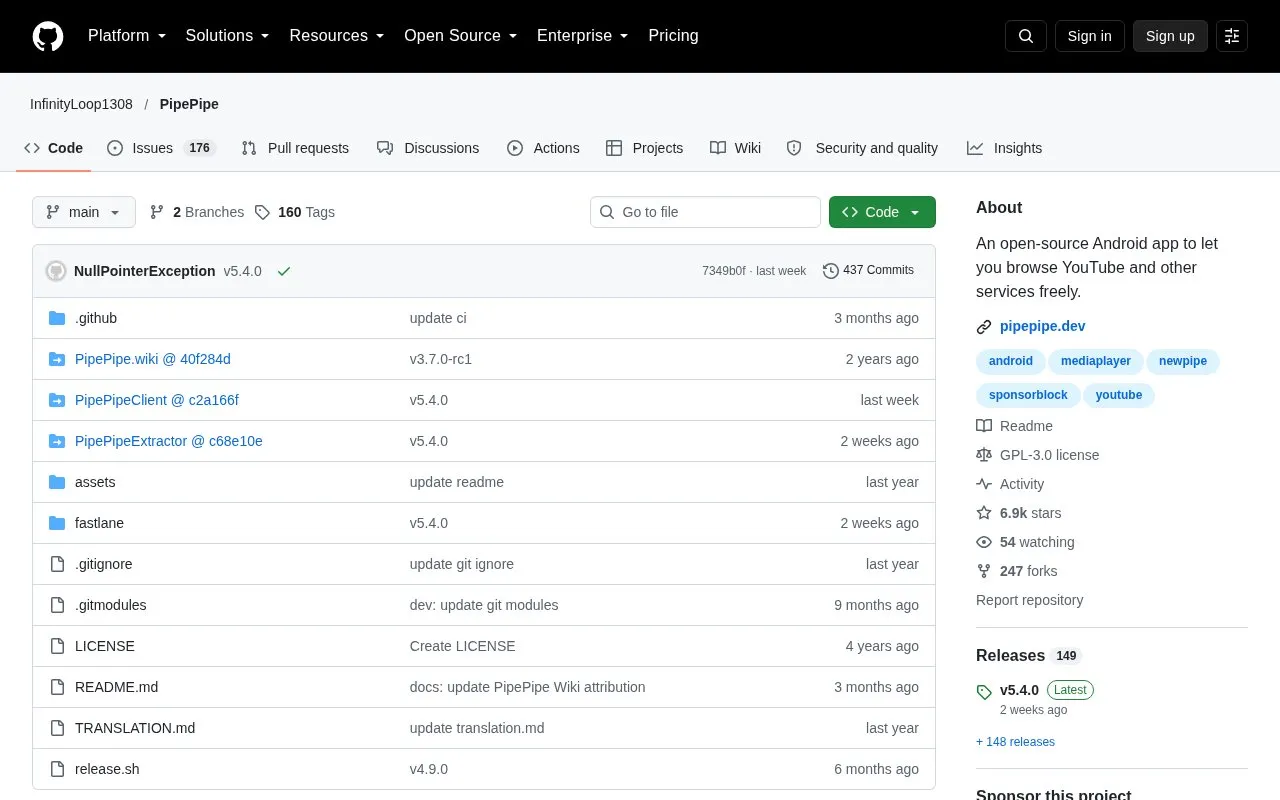Screen dimensions: 1280x800
Task: Open TRANSLATION.md file
Action: point(135,728)
